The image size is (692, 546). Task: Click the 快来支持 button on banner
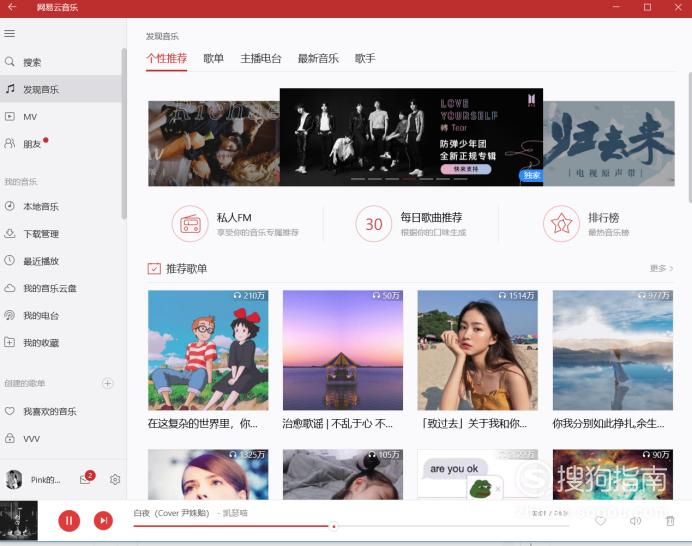(466, 169)
